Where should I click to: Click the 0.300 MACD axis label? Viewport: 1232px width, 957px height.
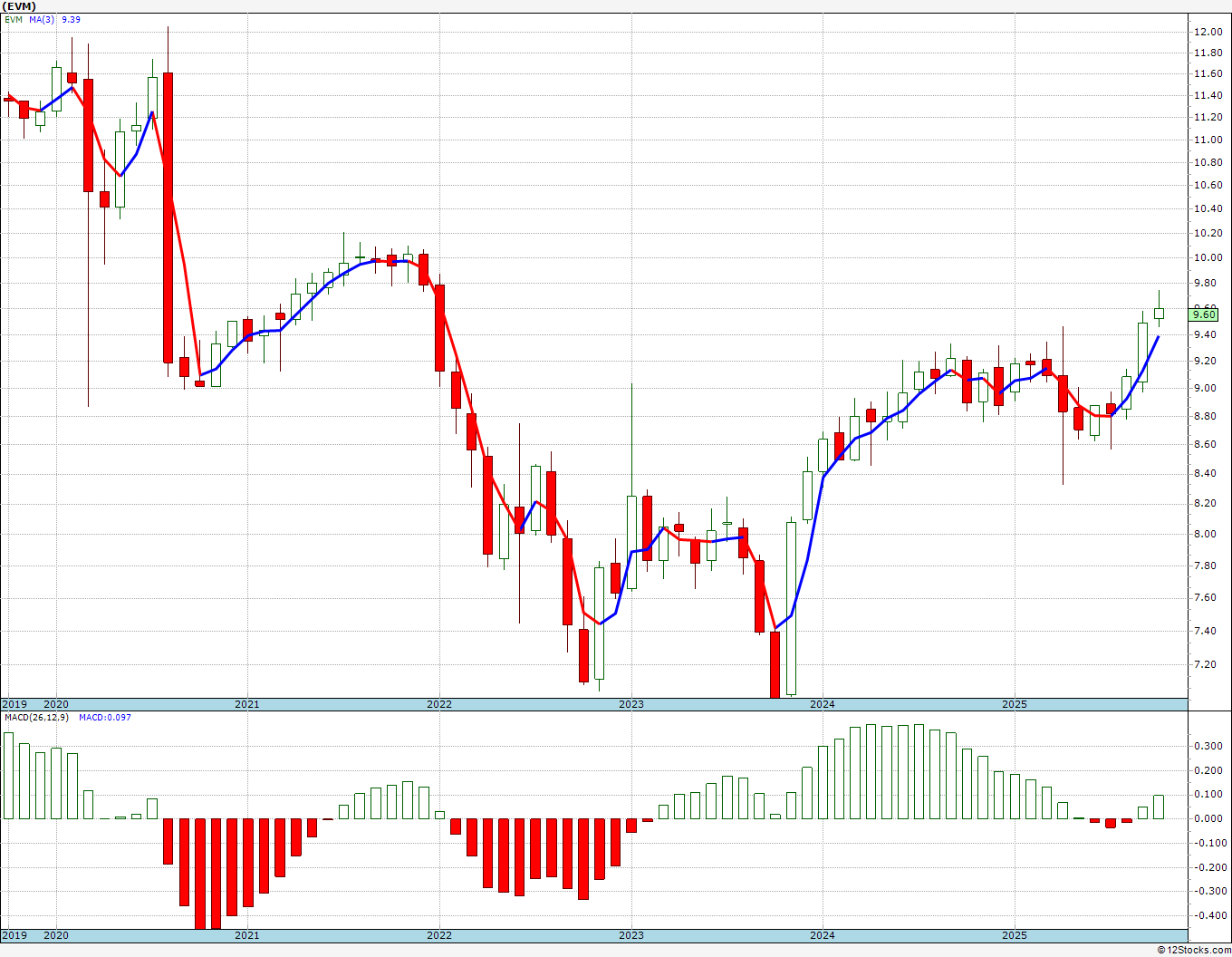(x=1208, y=746)
